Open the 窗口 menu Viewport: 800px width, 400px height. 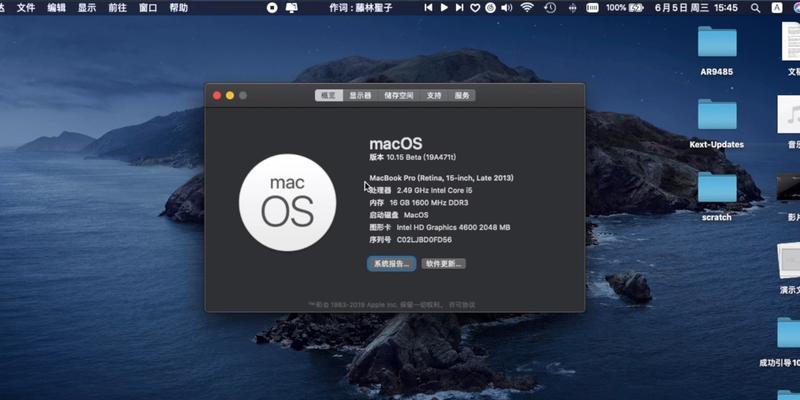tap(148, 8)
